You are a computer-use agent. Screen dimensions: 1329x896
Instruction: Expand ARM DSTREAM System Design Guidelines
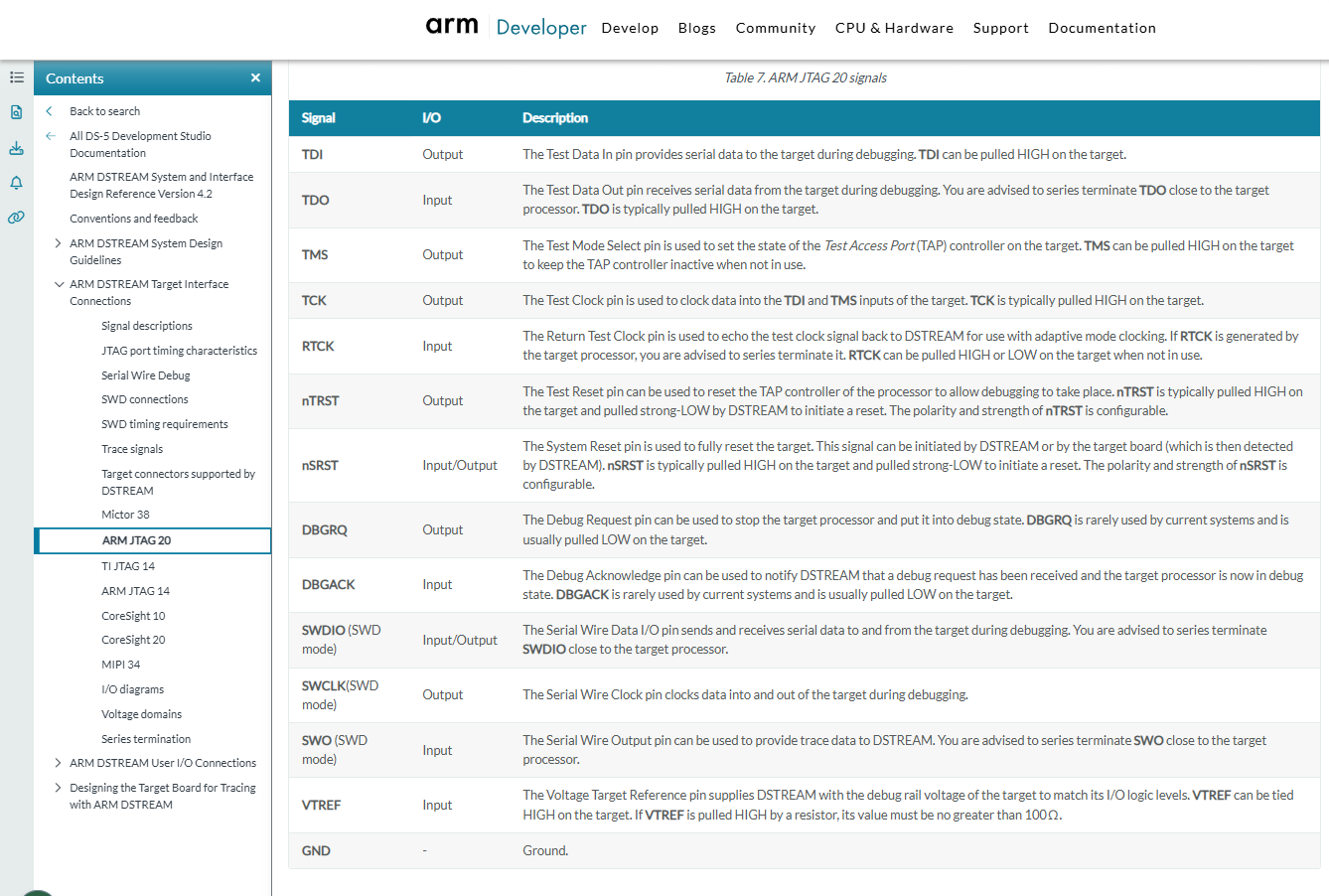(x=58, y=243)
